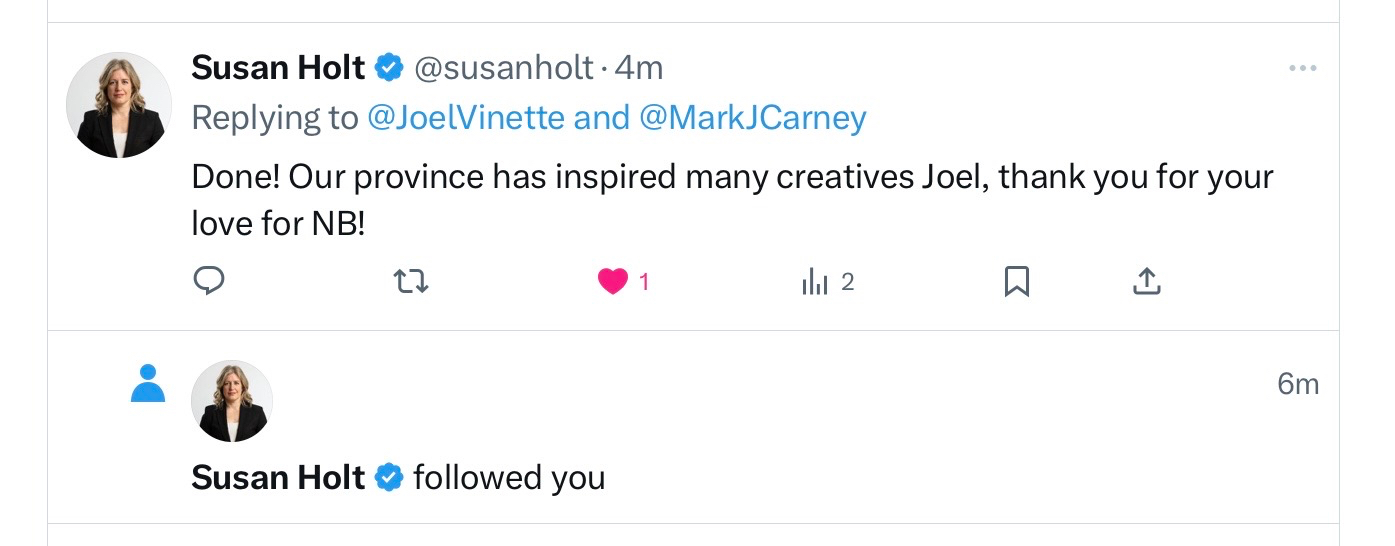Click verified badge in followed-you notification
Image resolution: width=1395 pixels, height=546 pixels.
click(388, 478)
